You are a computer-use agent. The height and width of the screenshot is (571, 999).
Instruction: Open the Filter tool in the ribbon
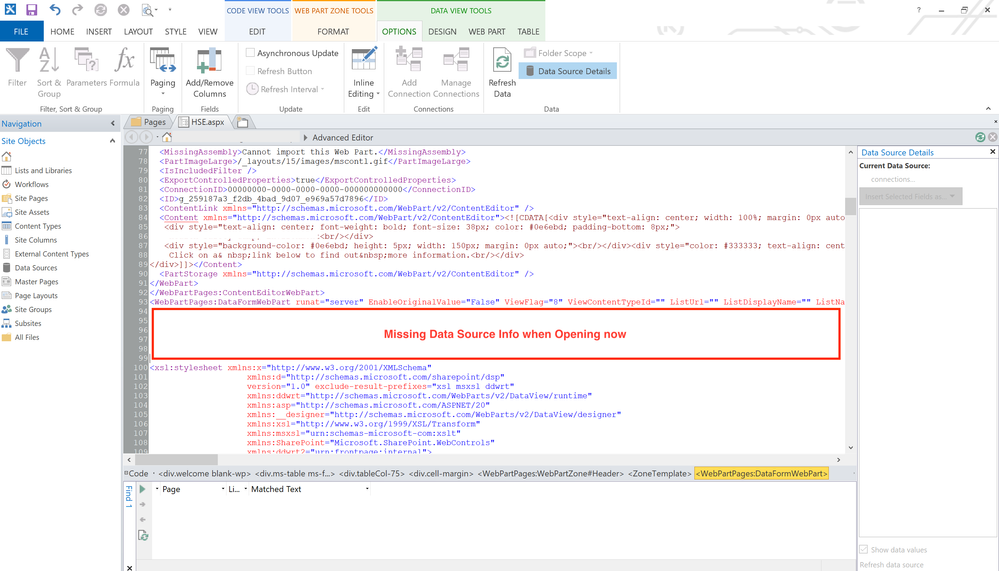(x=17, y=68)
